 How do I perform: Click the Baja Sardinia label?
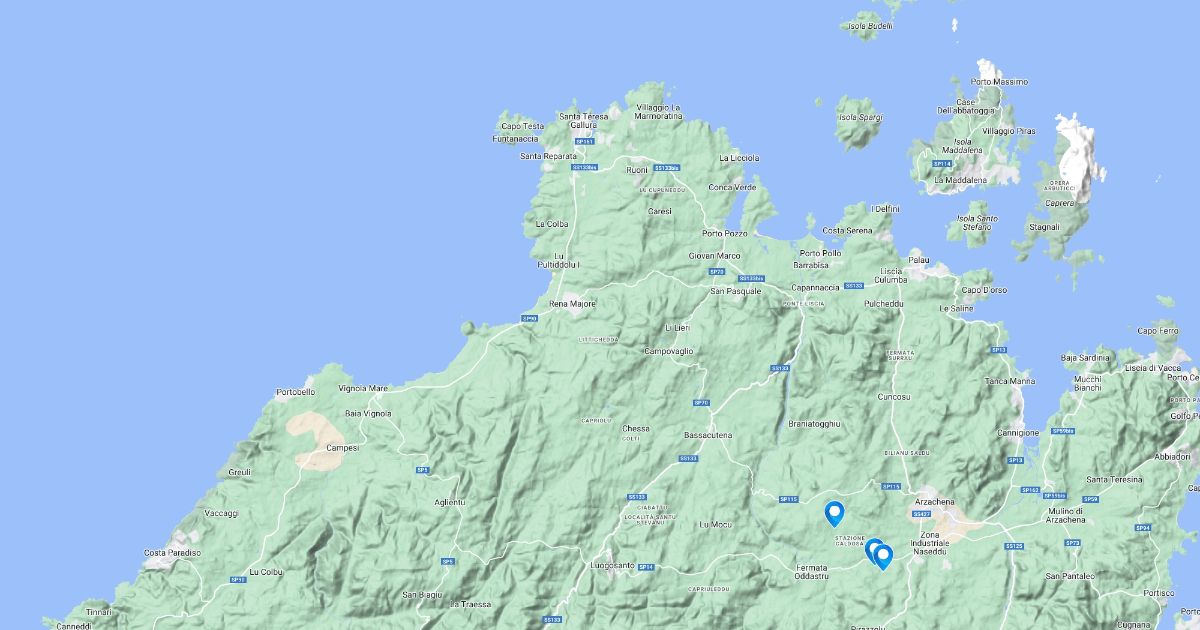[x=1085, y=358]
